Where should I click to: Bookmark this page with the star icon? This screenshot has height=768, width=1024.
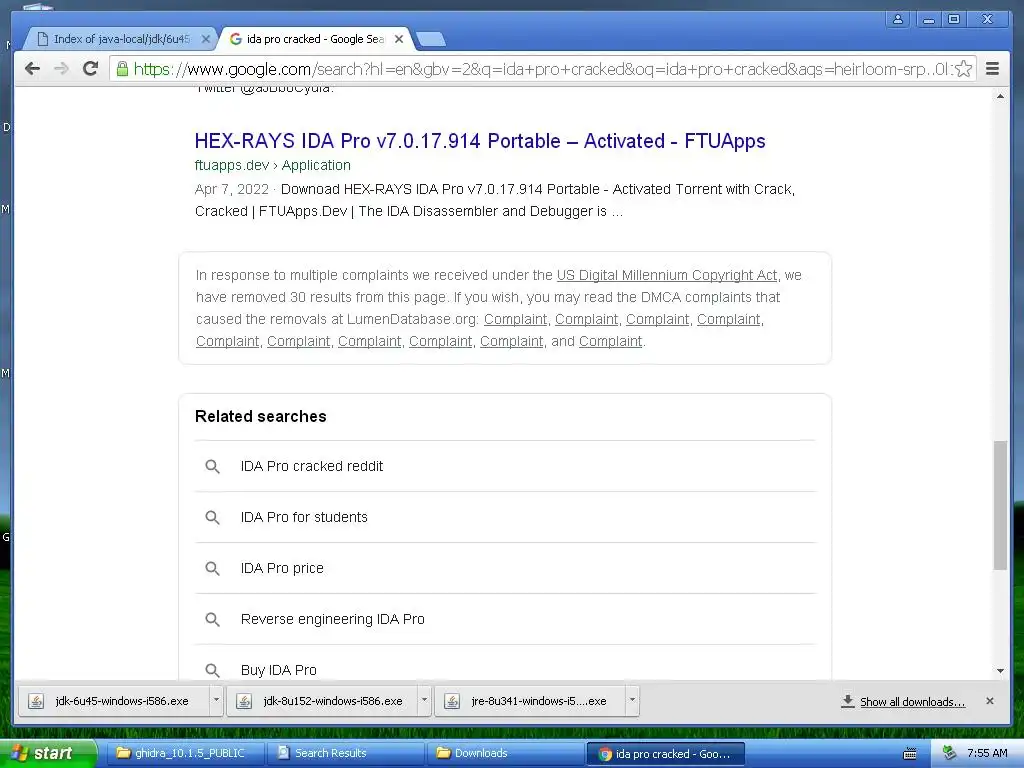pyautogui.click(x=964, y=69)
